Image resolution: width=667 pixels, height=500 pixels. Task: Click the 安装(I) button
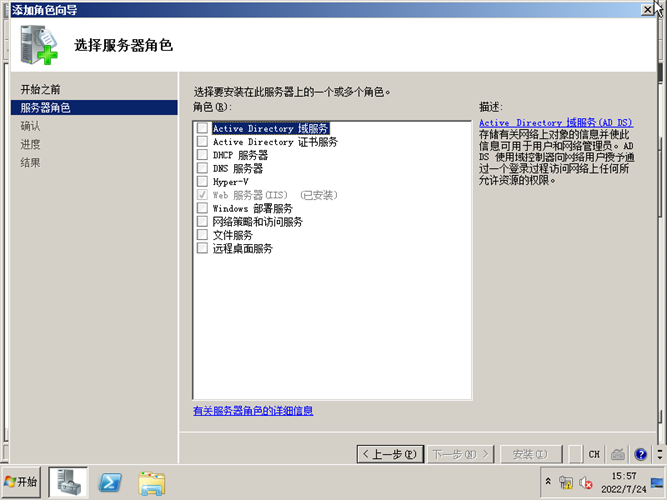pyautogui.click(x=531, y=454)
